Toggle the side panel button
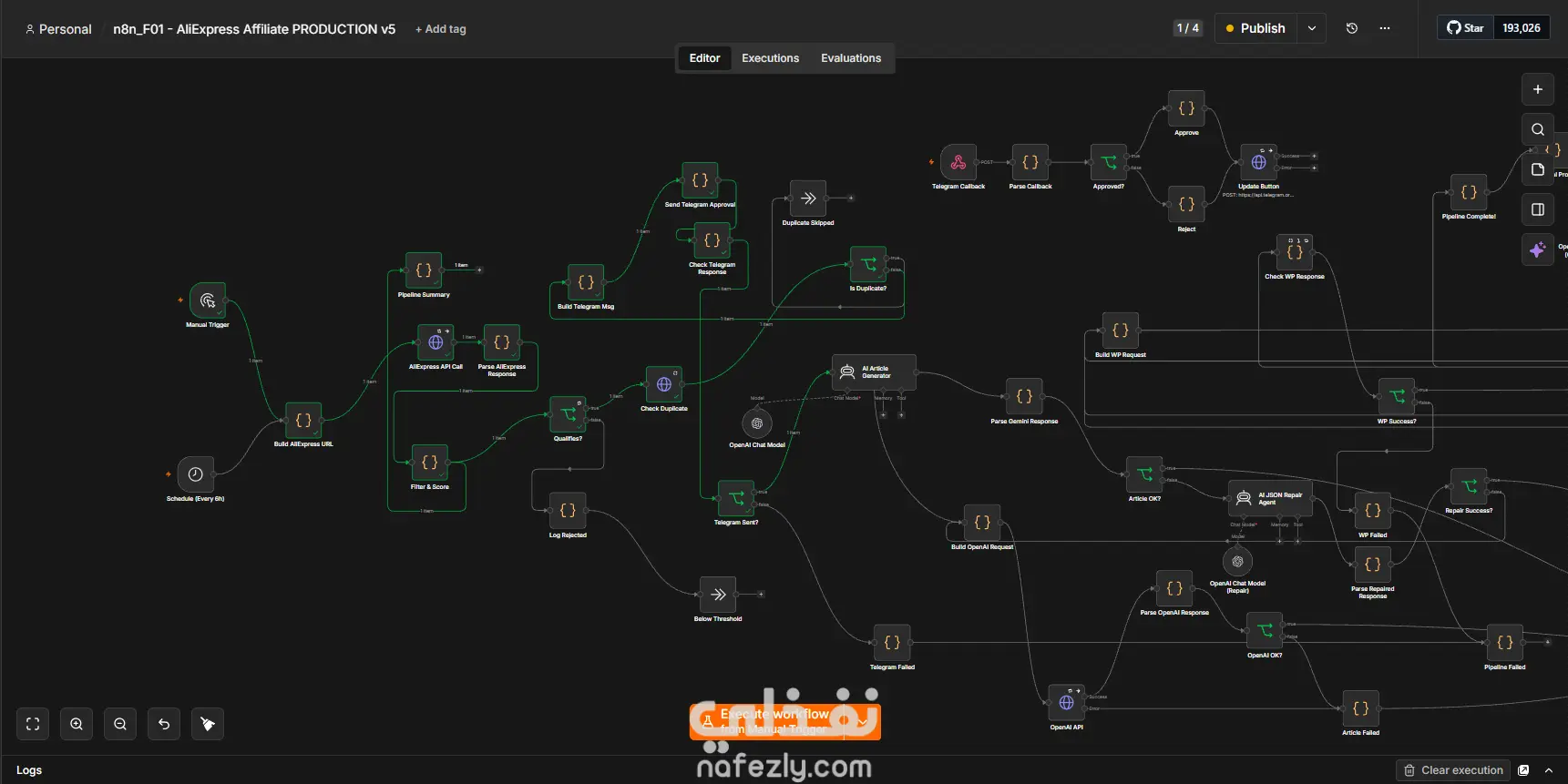1568x784 pixels. tap(1538, 209)
